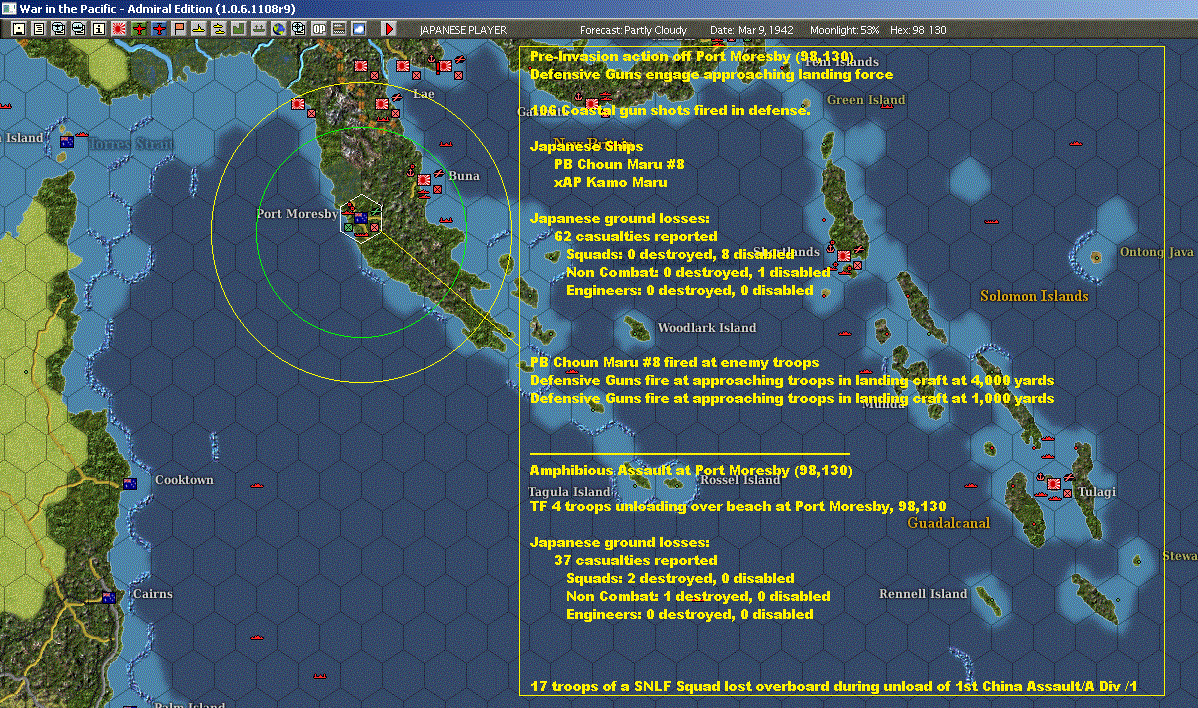
Task: Click the 'Tulagi' map label
Action: [1096, 492]
